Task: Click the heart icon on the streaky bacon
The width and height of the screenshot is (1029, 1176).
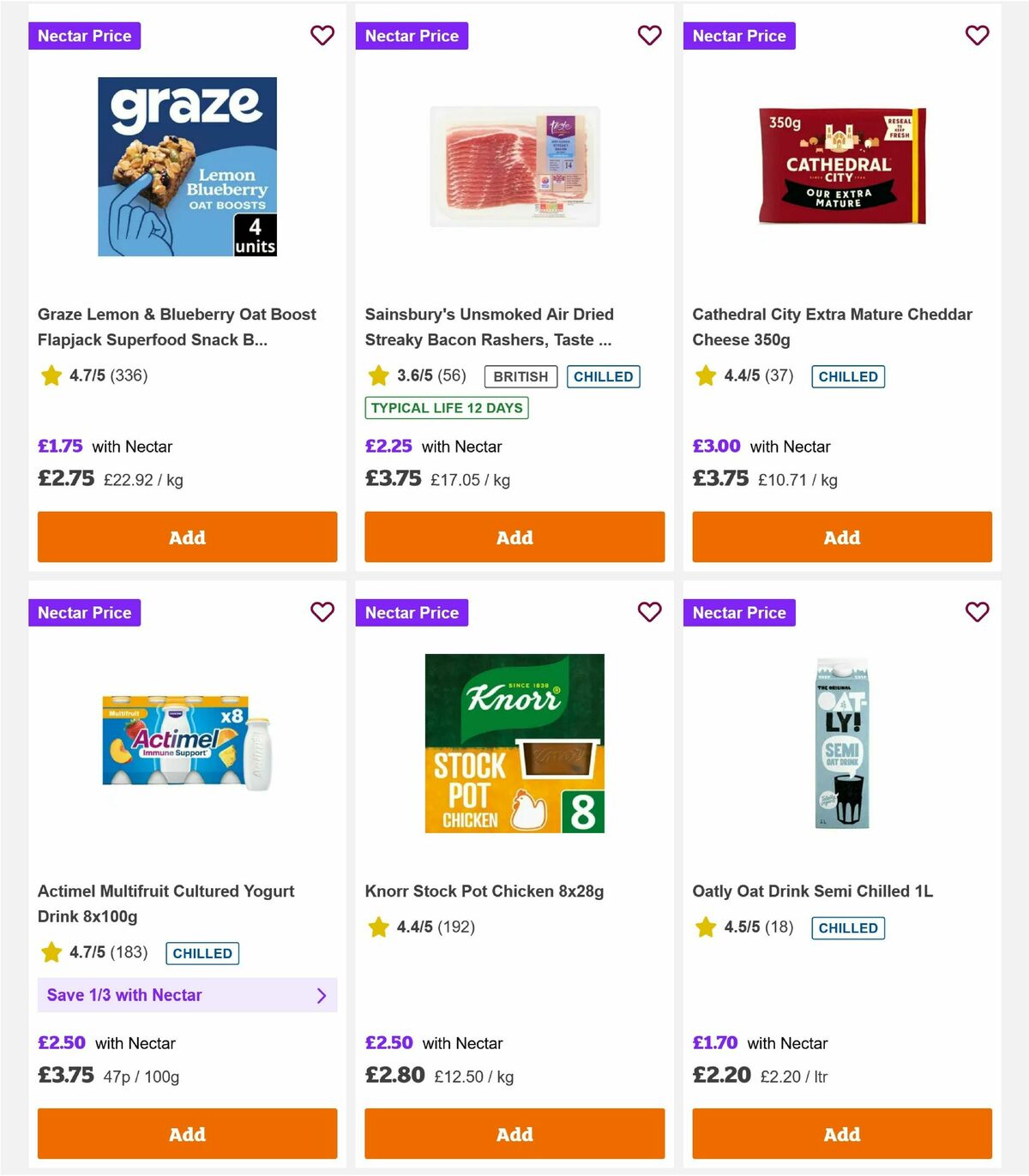Action: tap(649, 35)
